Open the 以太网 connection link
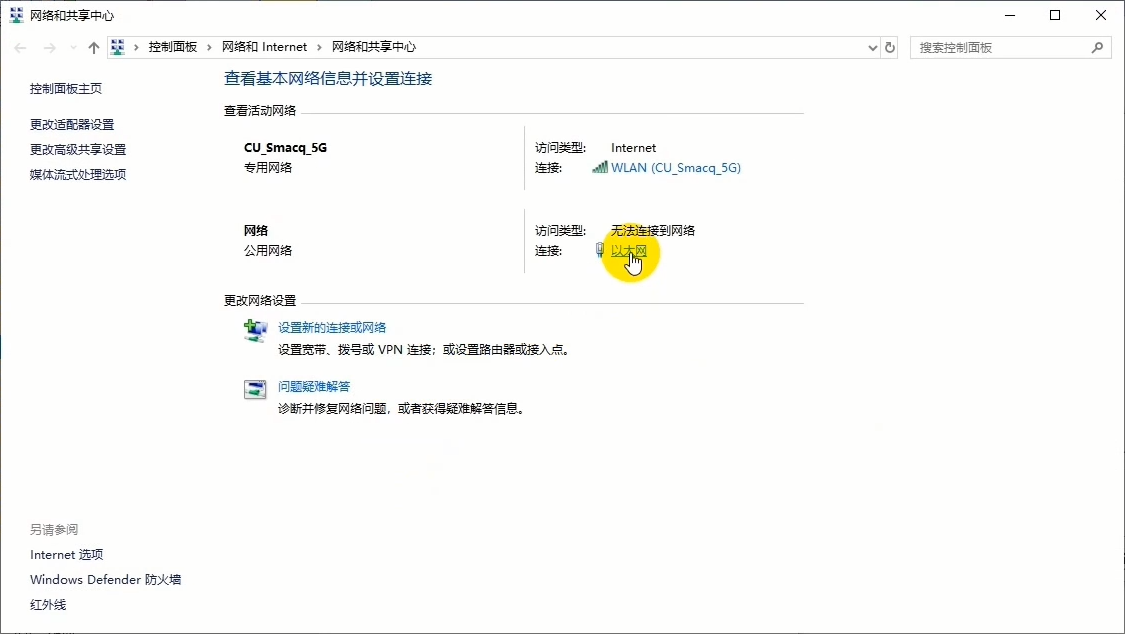The image size is (1125, 634). coord(629,250)
